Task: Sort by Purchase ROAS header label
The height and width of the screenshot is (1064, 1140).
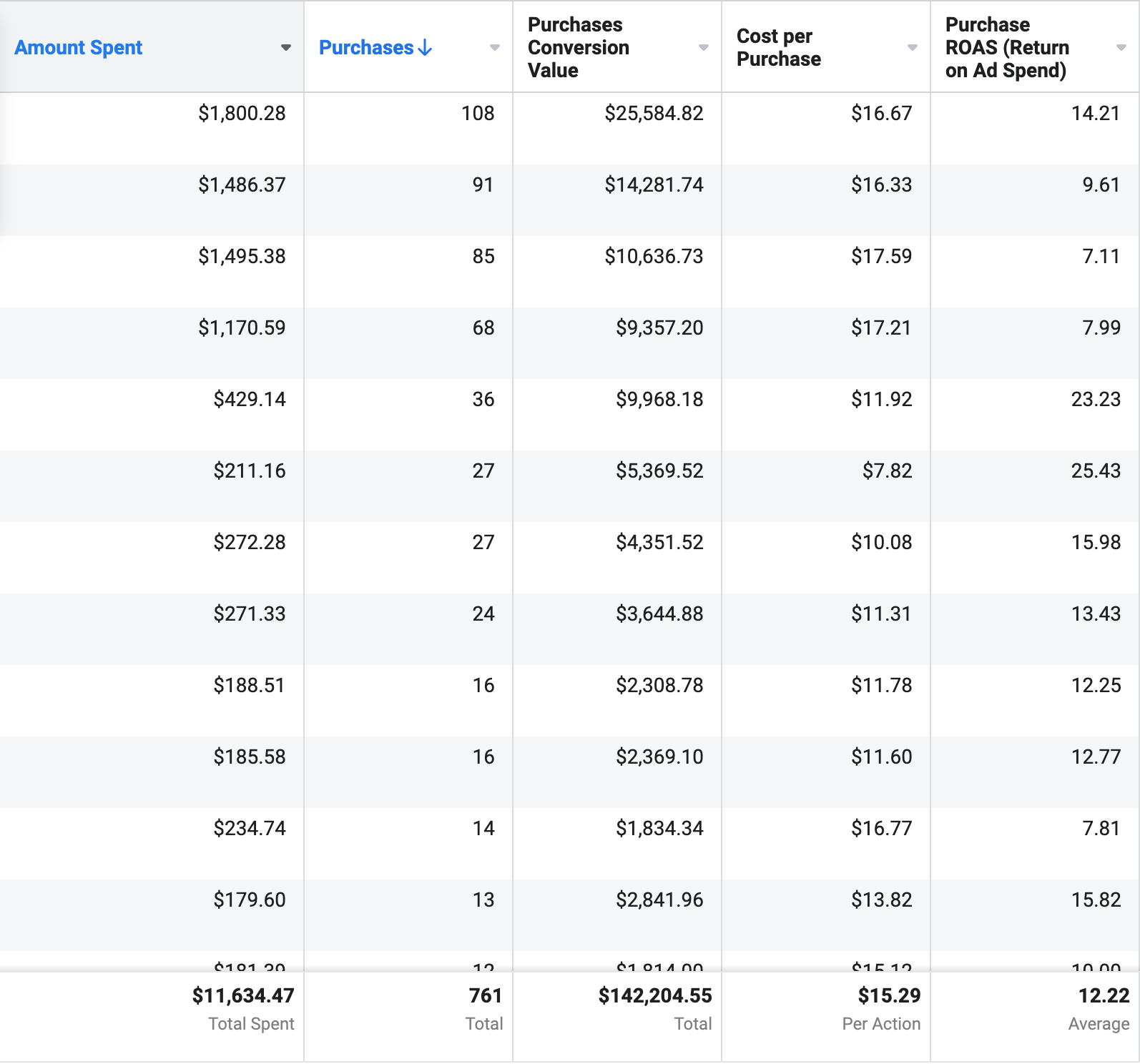Action: [1006, 48]
